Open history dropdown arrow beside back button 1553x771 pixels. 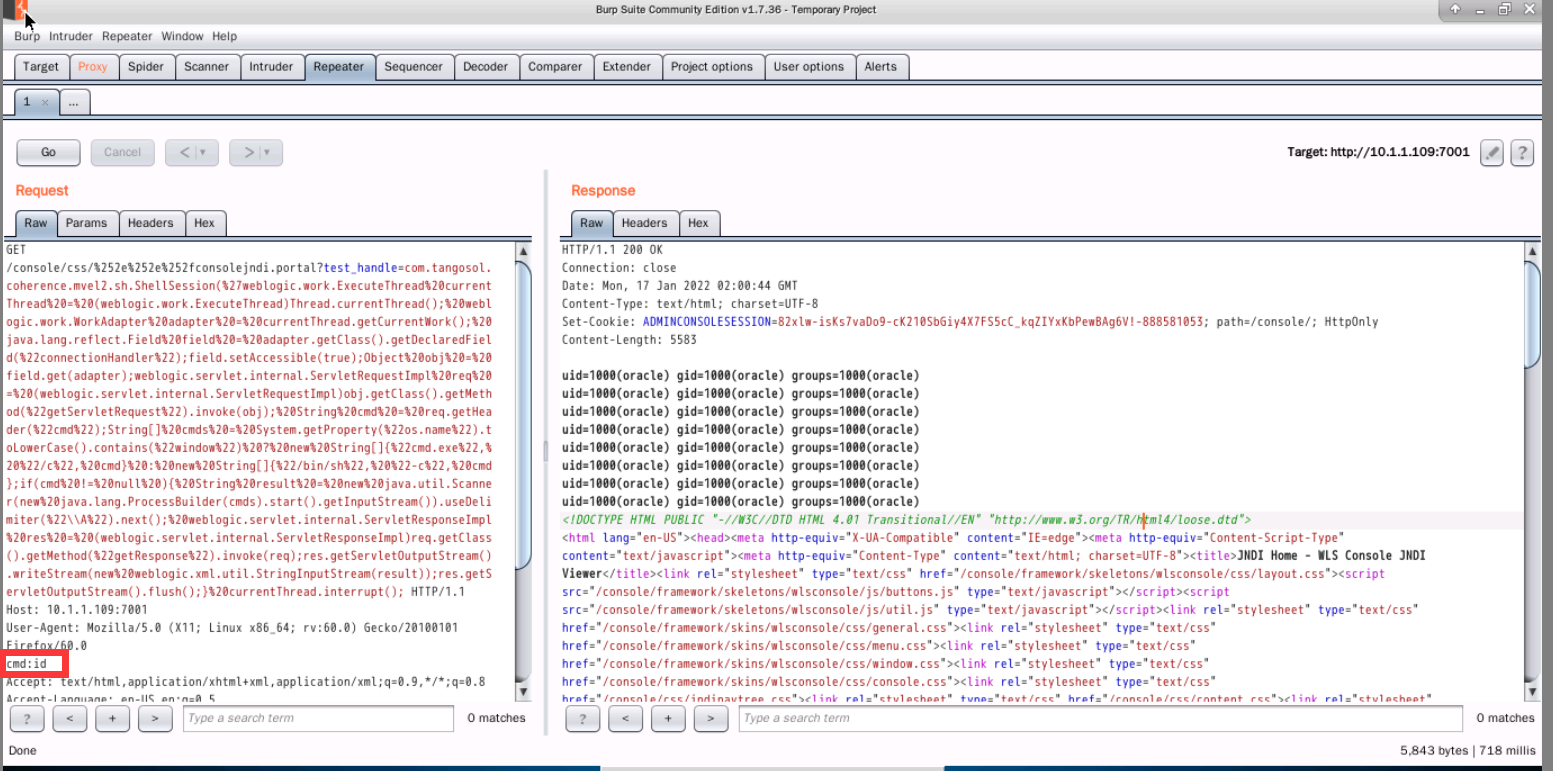pyautogui.click(x=204, y=152)
